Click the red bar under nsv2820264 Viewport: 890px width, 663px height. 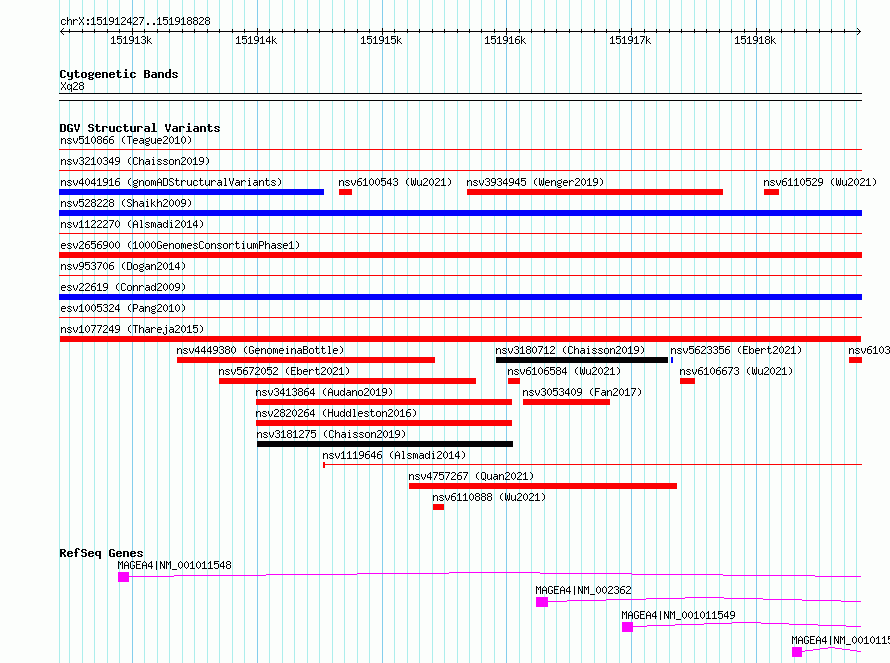point(384,423)
